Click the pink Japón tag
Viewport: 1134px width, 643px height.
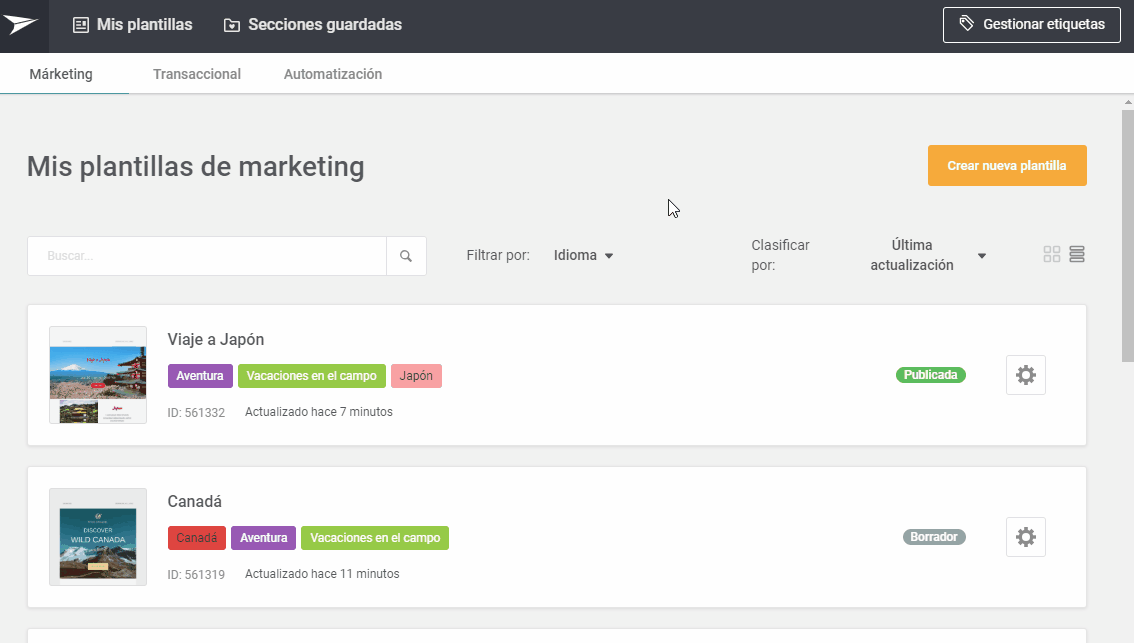pos(416,376)
